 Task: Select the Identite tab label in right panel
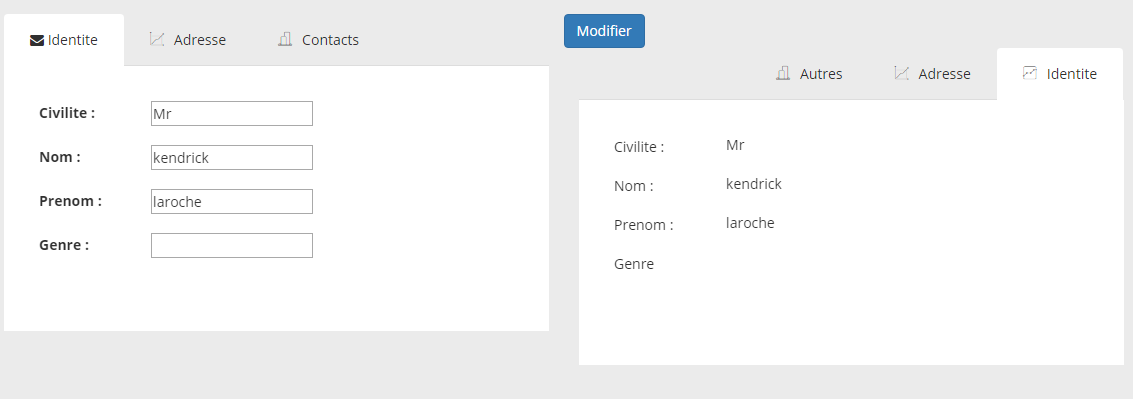1072,74
